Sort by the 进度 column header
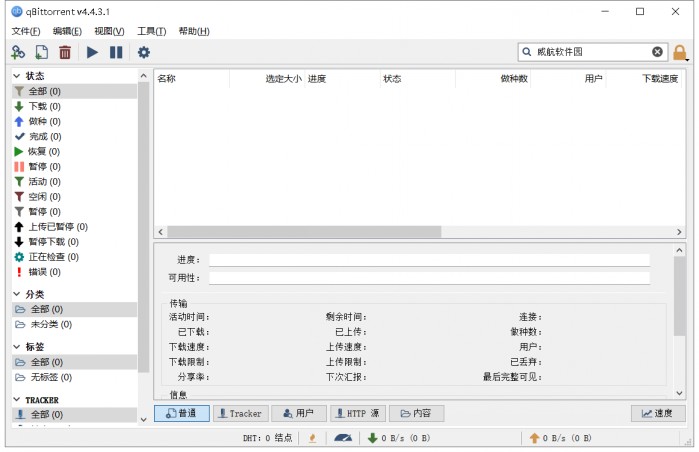 (342, 79)
